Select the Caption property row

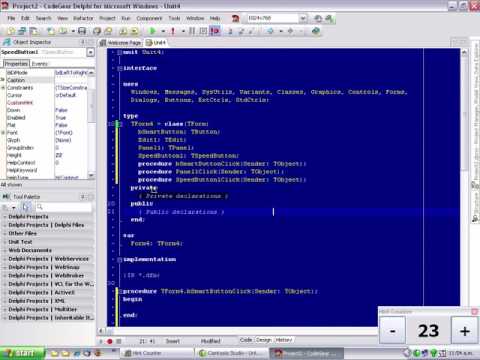(47, 80)
